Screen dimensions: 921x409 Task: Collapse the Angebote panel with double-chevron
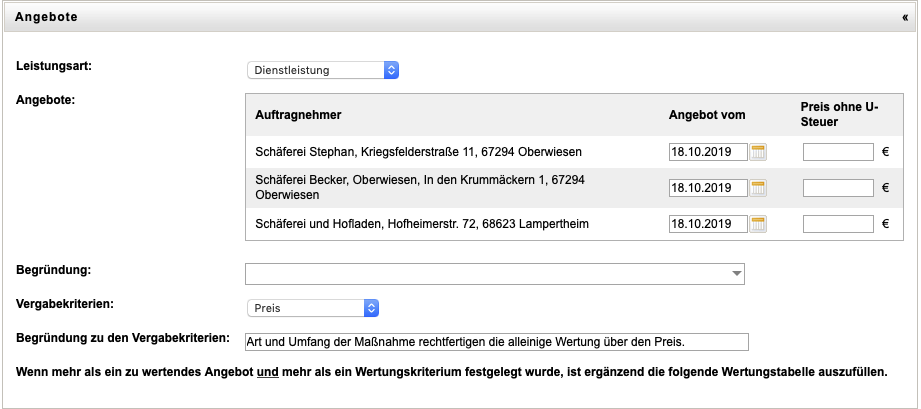click(x=905, y=17)
